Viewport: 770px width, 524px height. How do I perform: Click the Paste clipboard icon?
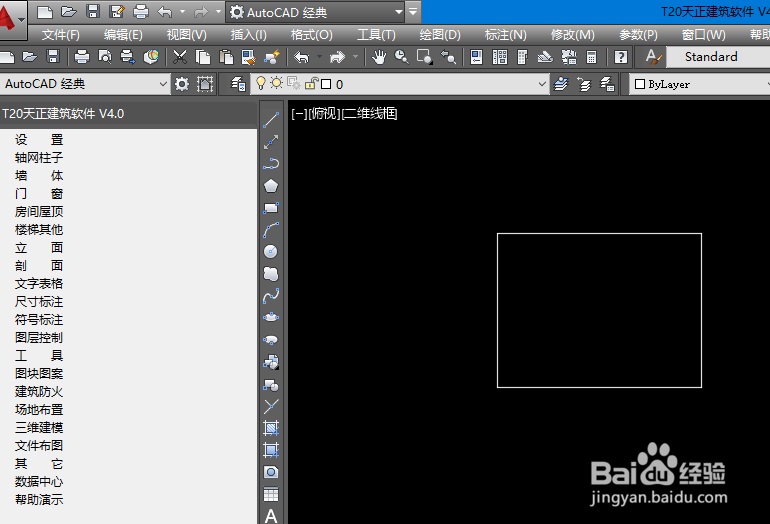(x=226, y=57)
